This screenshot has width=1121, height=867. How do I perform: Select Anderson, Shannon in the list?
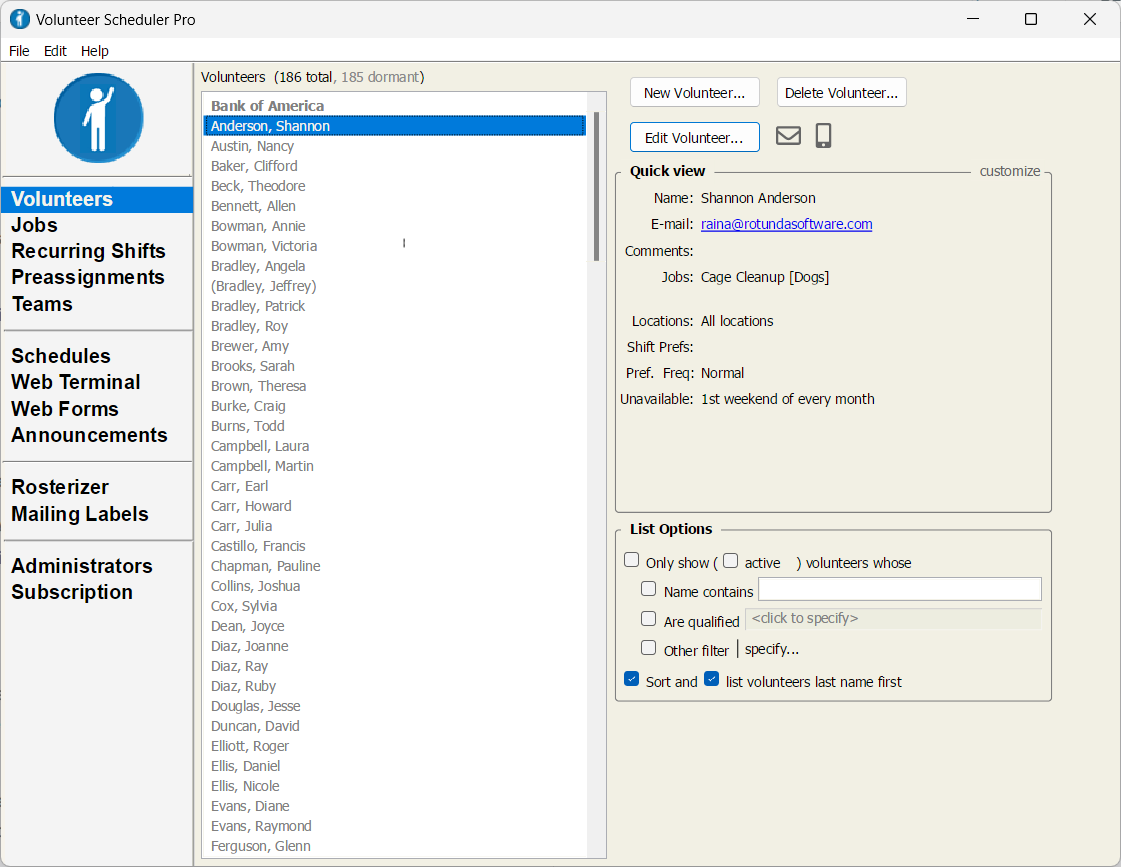coord(395,126)
